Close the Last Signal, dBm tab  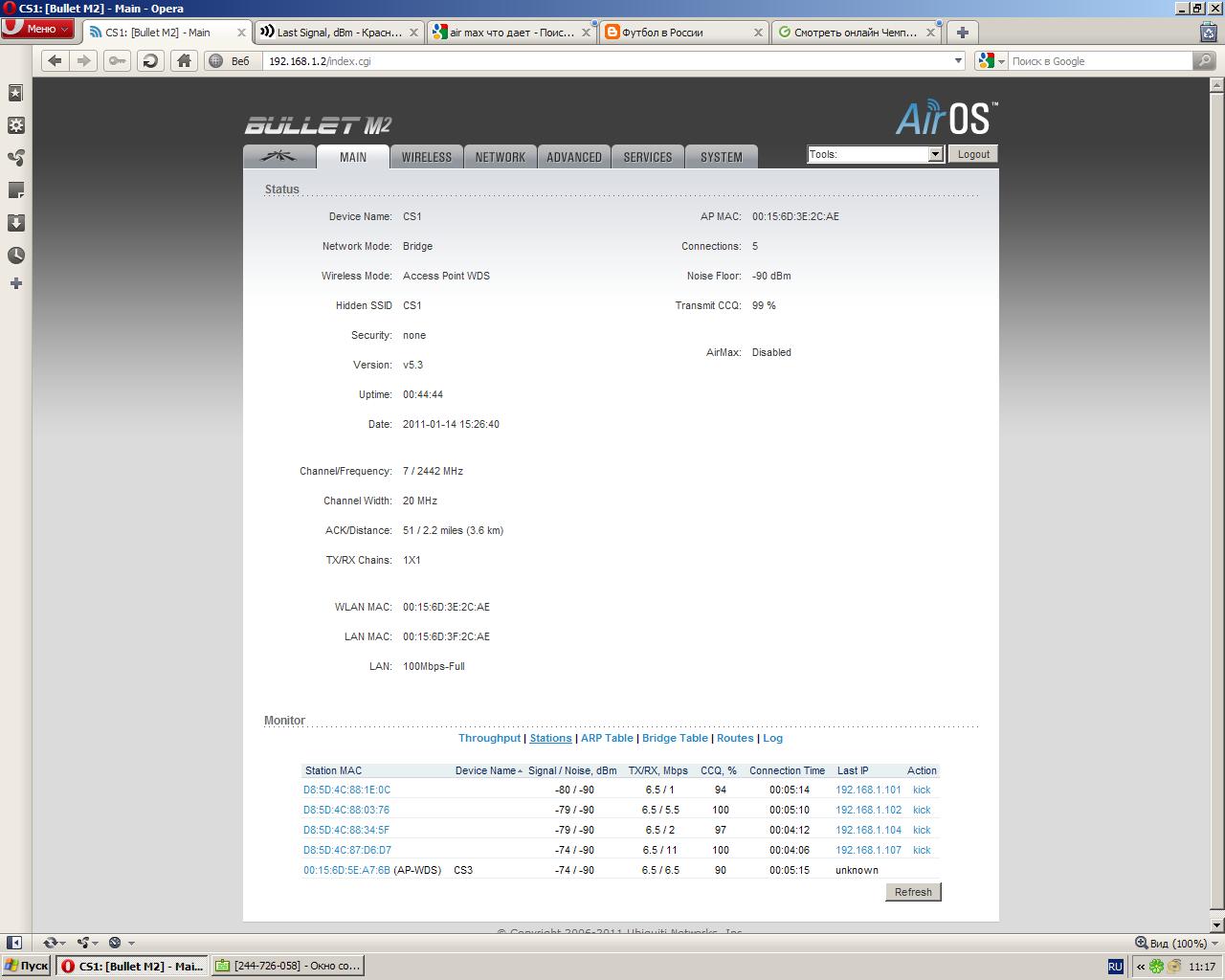(x=413, y=33)
